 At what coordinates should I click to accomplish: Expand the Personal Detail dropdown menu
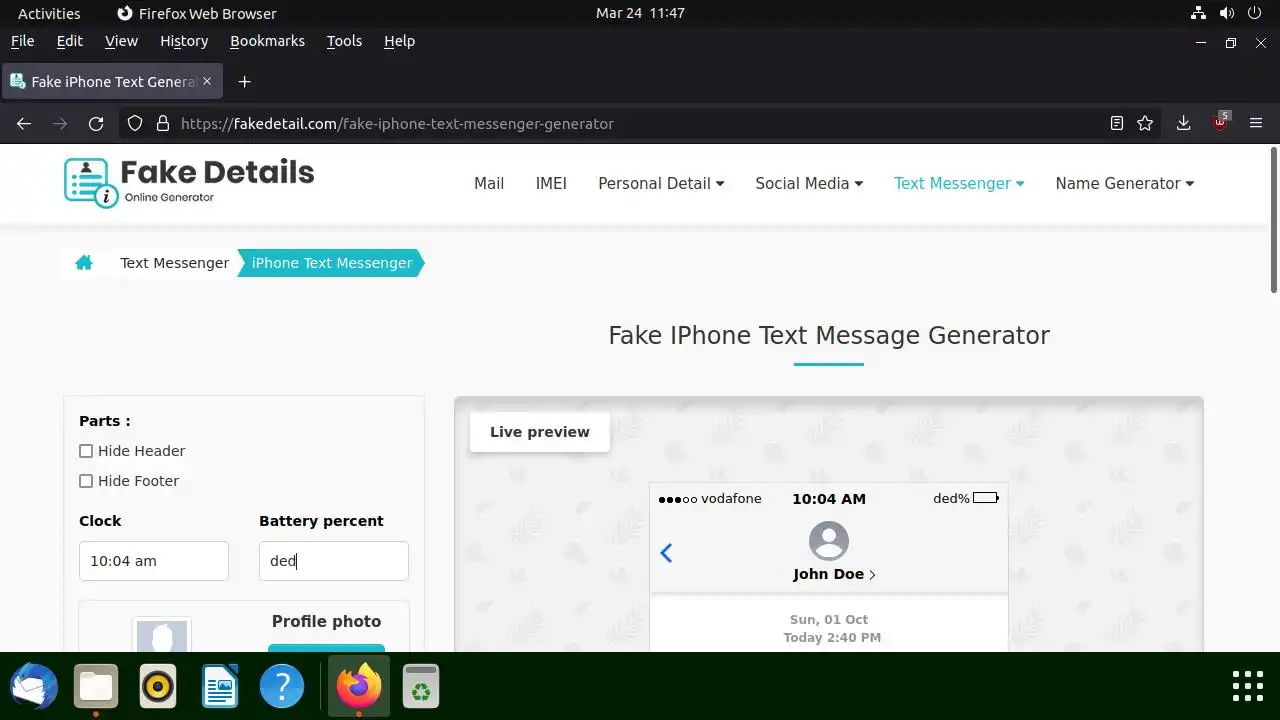tap(661, 183)
